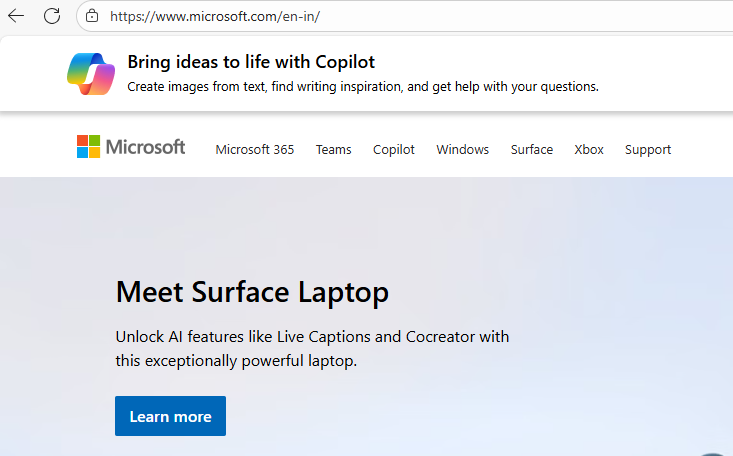Click the Meet Surface Laptop heading
The image size is (733, 456).
(x=252, y=292)
